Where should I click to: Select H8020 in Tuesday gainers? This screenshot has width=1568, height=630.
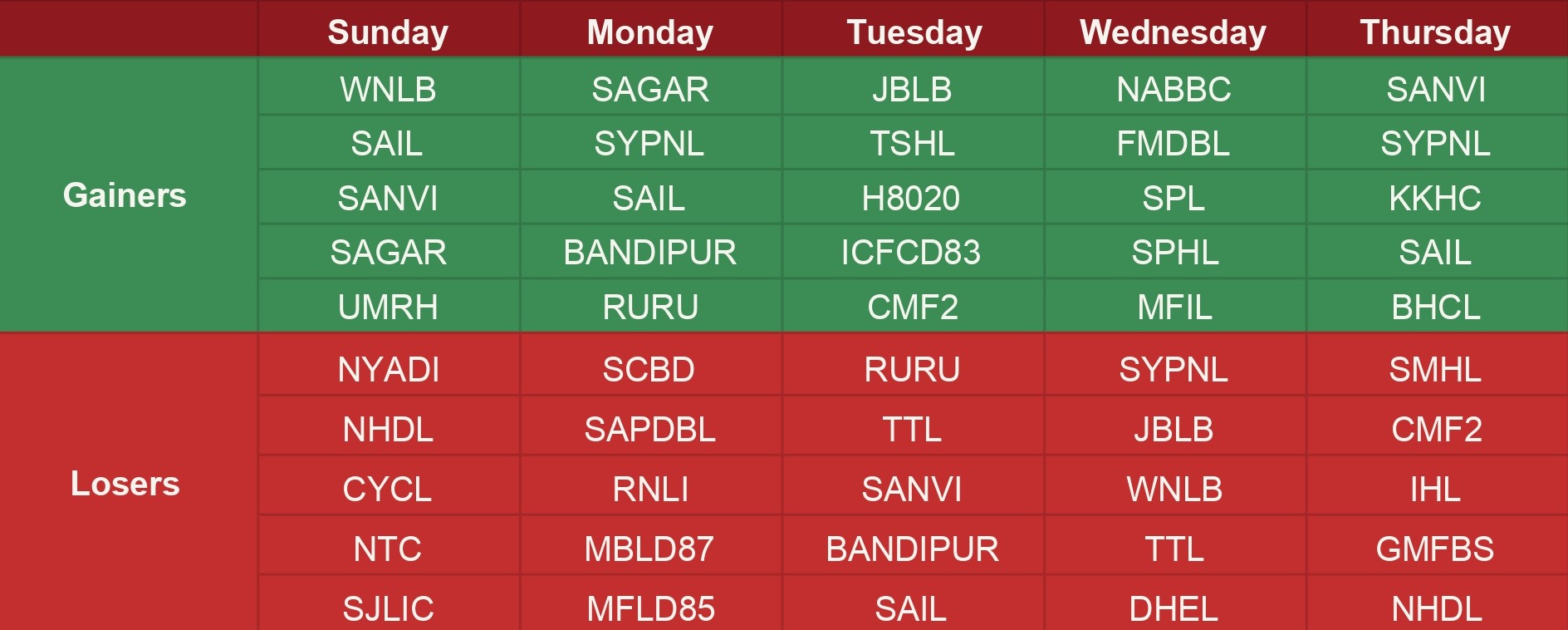tap(911, 198)
